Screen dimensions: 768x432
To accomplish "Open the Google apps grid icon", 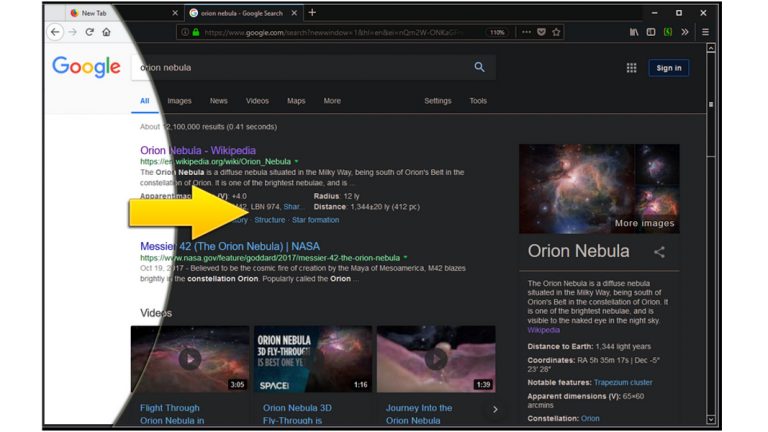I will click(x=631, y=68).
